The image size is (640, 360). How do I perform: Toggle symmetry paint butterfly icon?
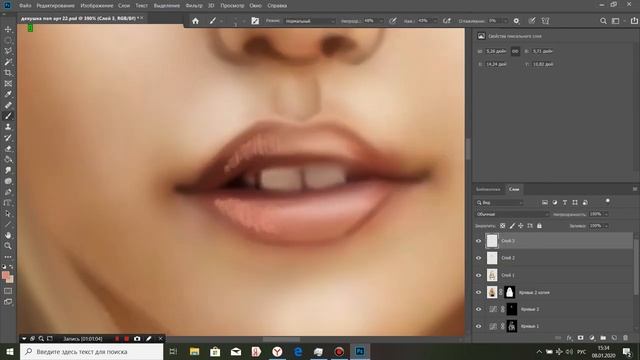pos(545,21)
